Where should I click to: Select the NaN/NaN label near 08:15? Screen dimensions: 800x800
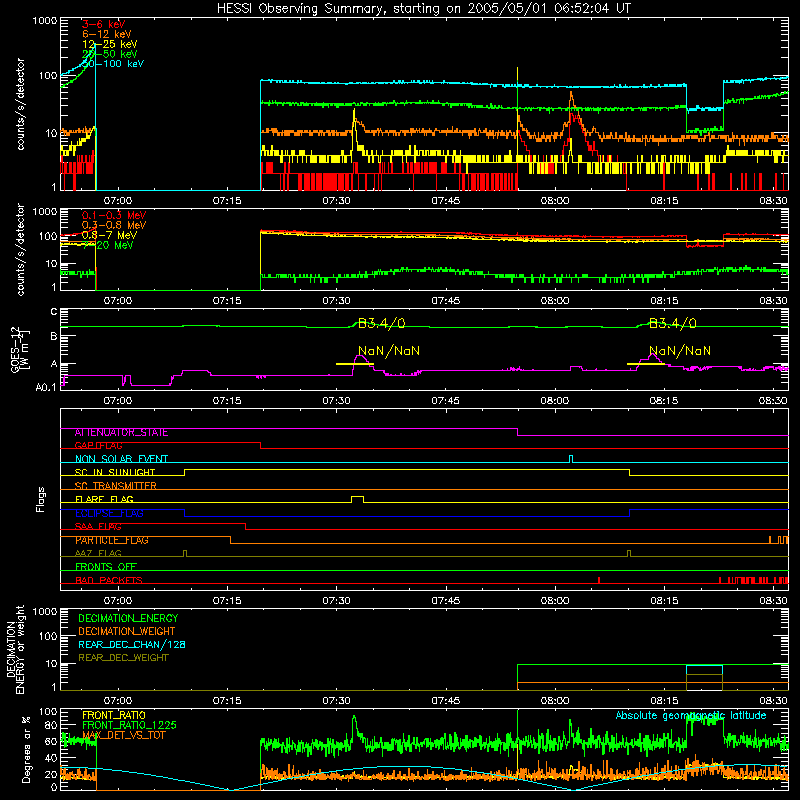[680, 351]
